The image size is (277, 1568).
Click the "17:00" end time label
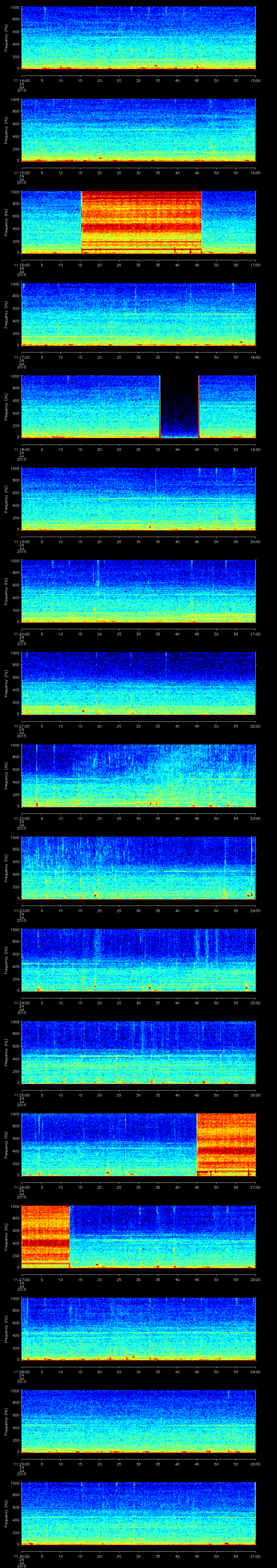pyautogui.click(x=256, y=265)
